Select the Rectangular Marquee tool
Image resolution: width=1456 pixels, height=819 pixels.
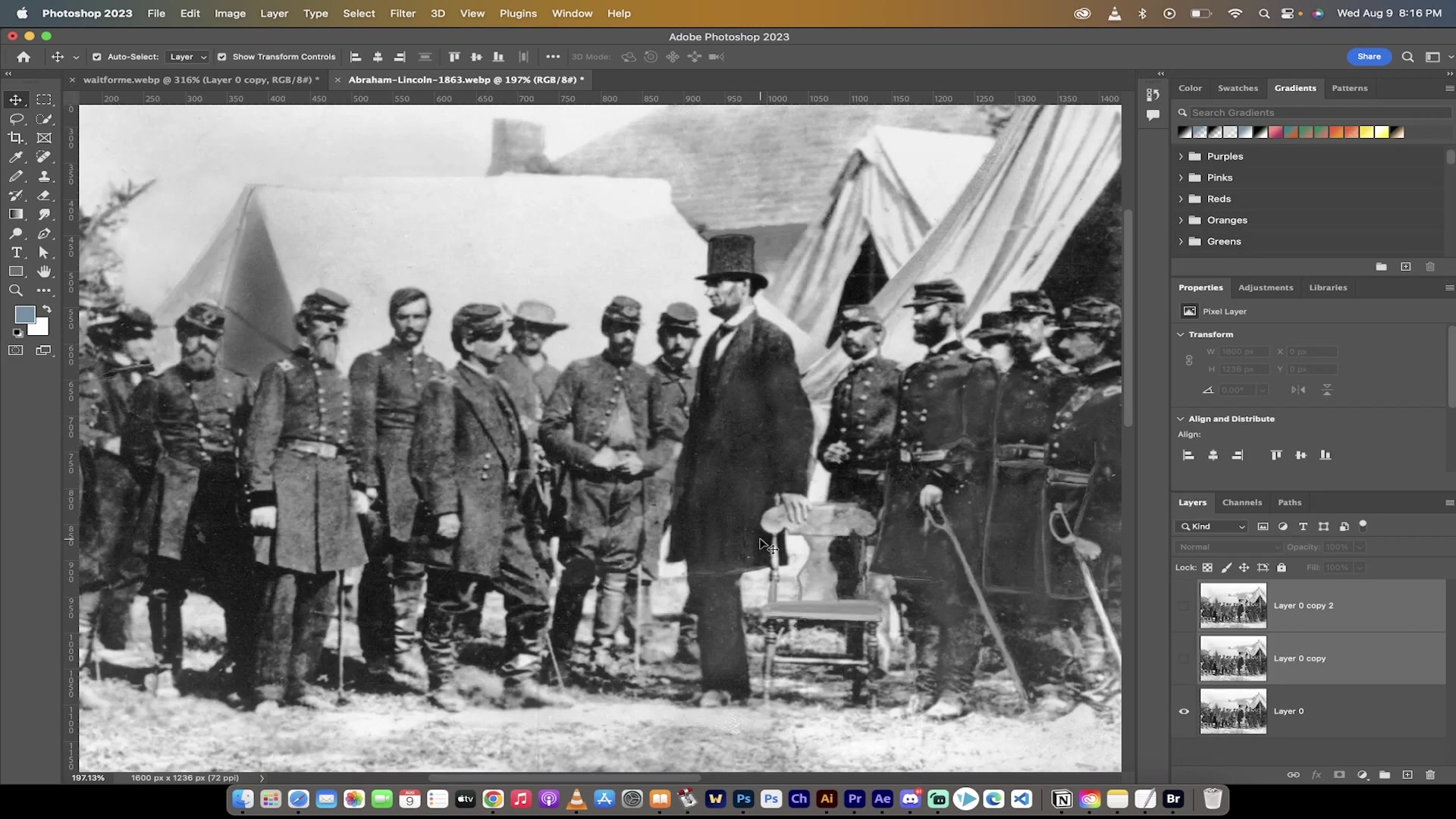coord(44,99)
